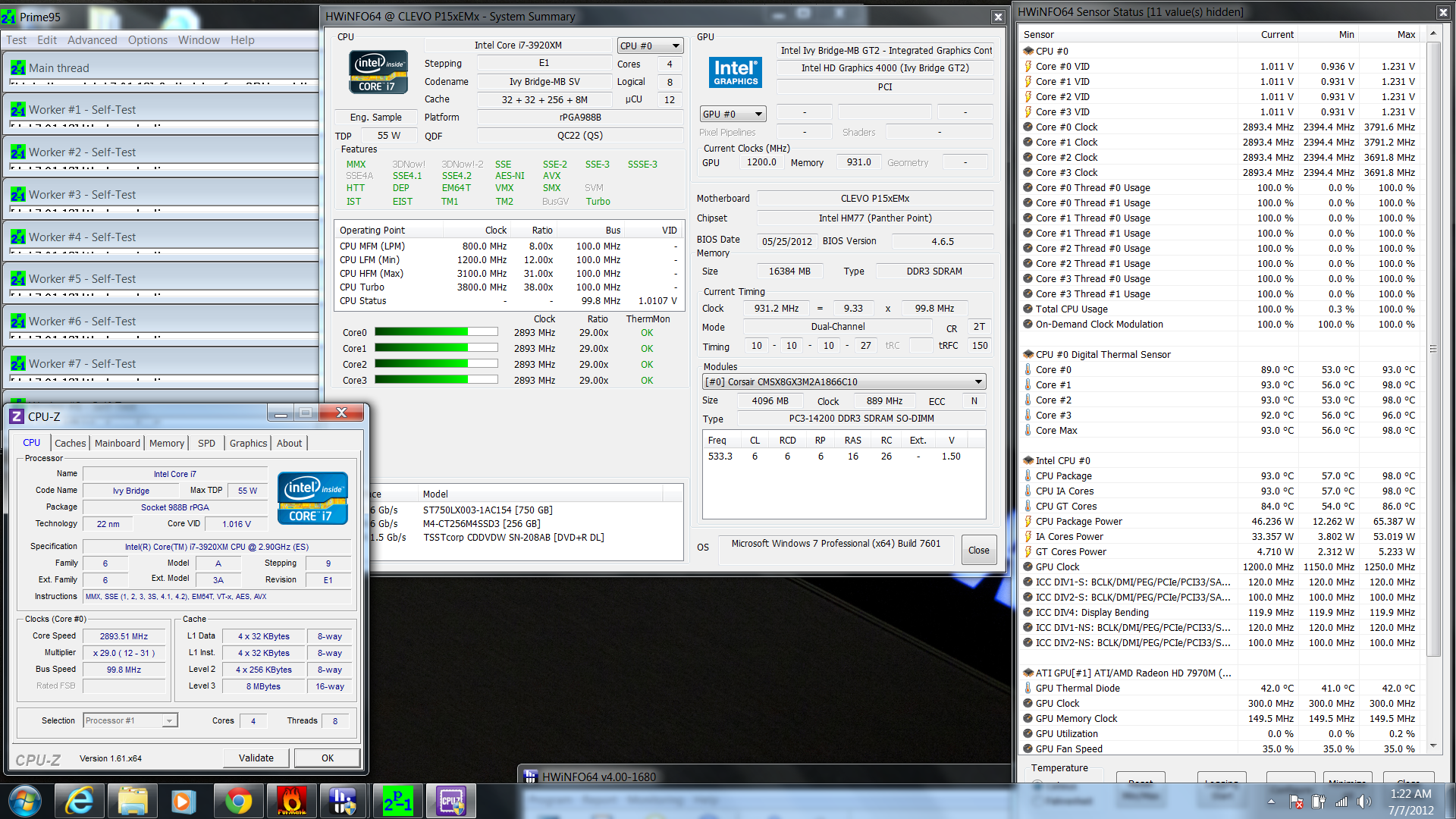Launch Internet Explorer from the taskbar
The width and height of the screenshot is (1456, 819).
pyautogui.click(x=80, y=801)
